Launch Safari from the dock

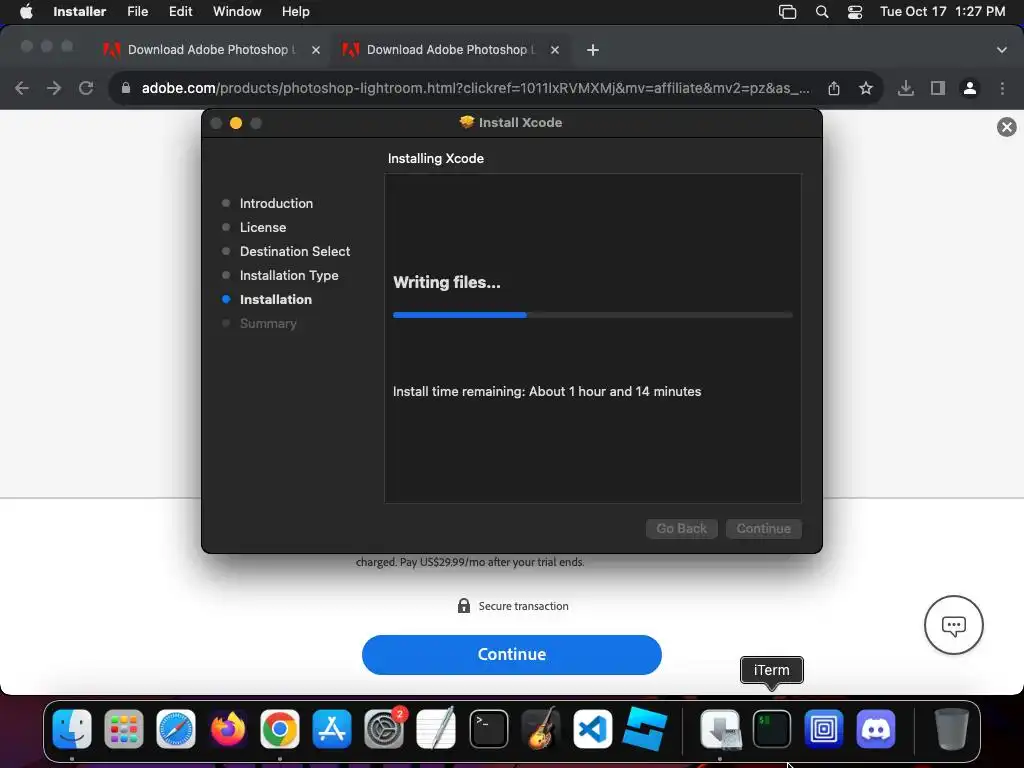pos(176,729)
